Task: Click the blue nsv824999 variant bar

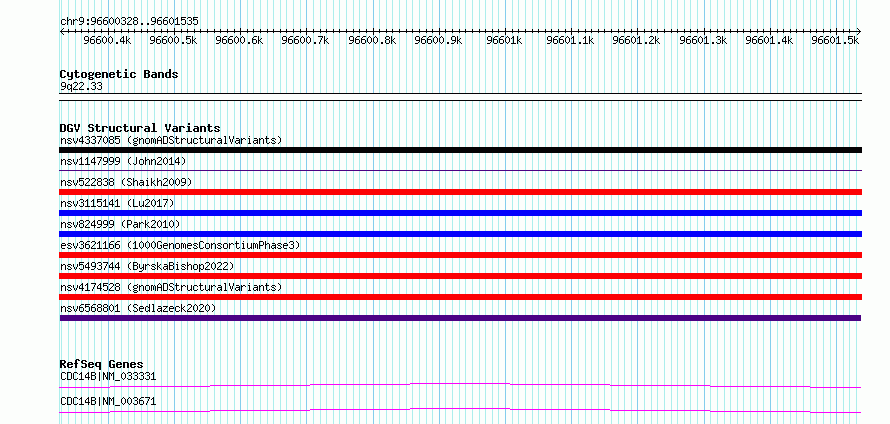Action: pos(460,234)
